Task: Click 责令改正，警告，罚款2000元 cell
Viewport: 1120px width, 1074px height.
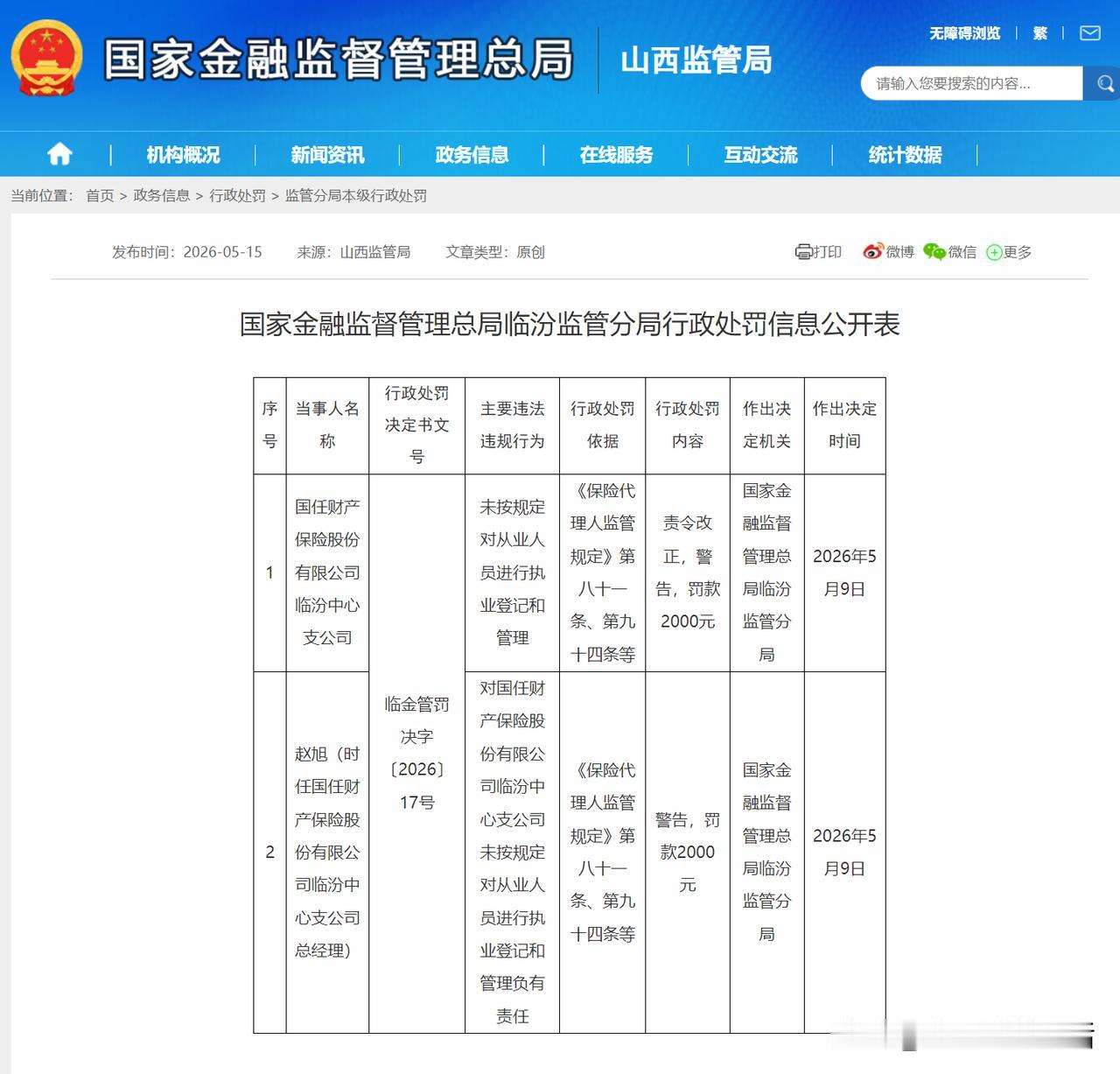Action: [688, 572]
